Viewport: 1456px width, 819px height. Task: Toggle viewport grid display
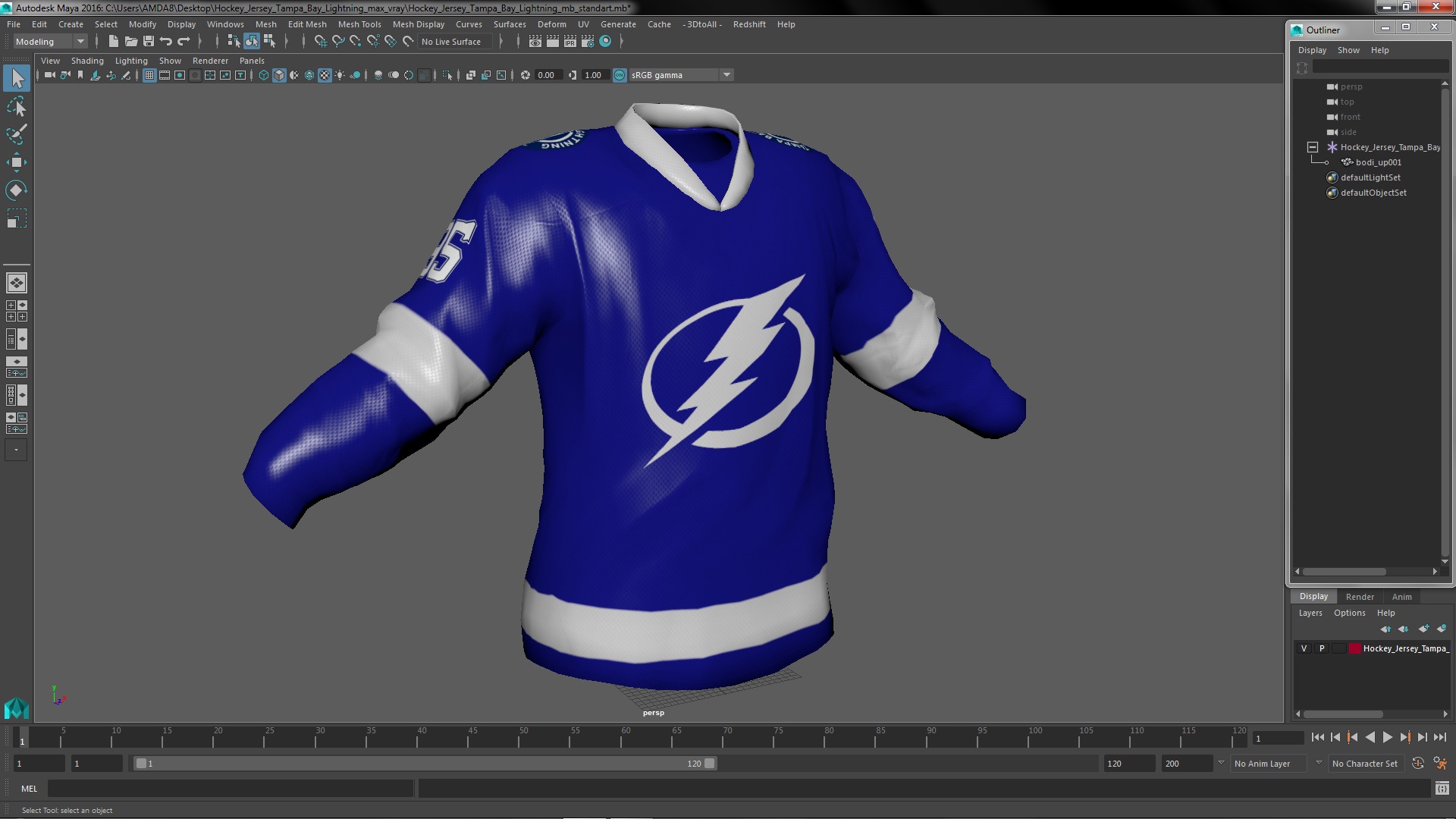[149, 75]
